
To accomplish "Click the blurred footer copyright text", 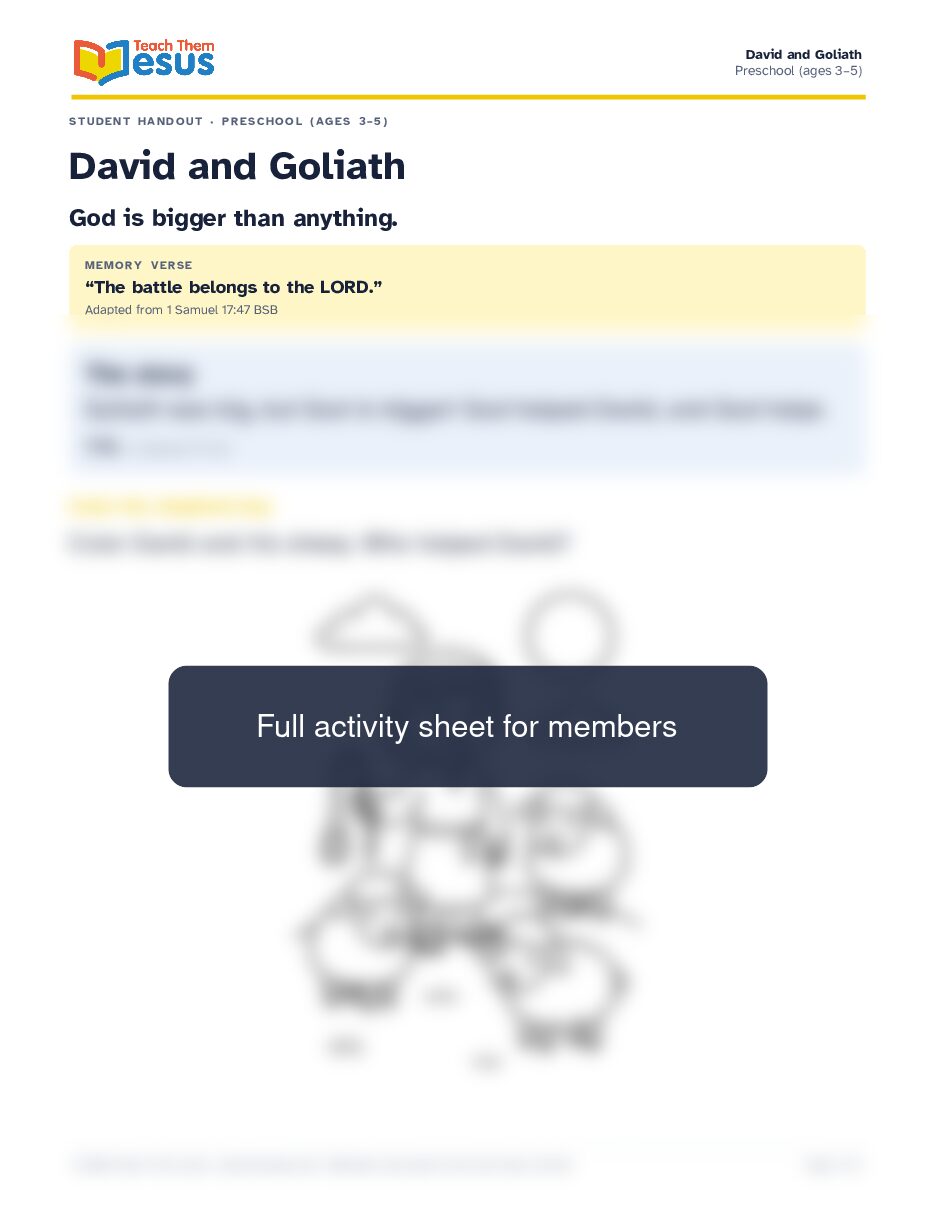I will (x=322, y=1164).
